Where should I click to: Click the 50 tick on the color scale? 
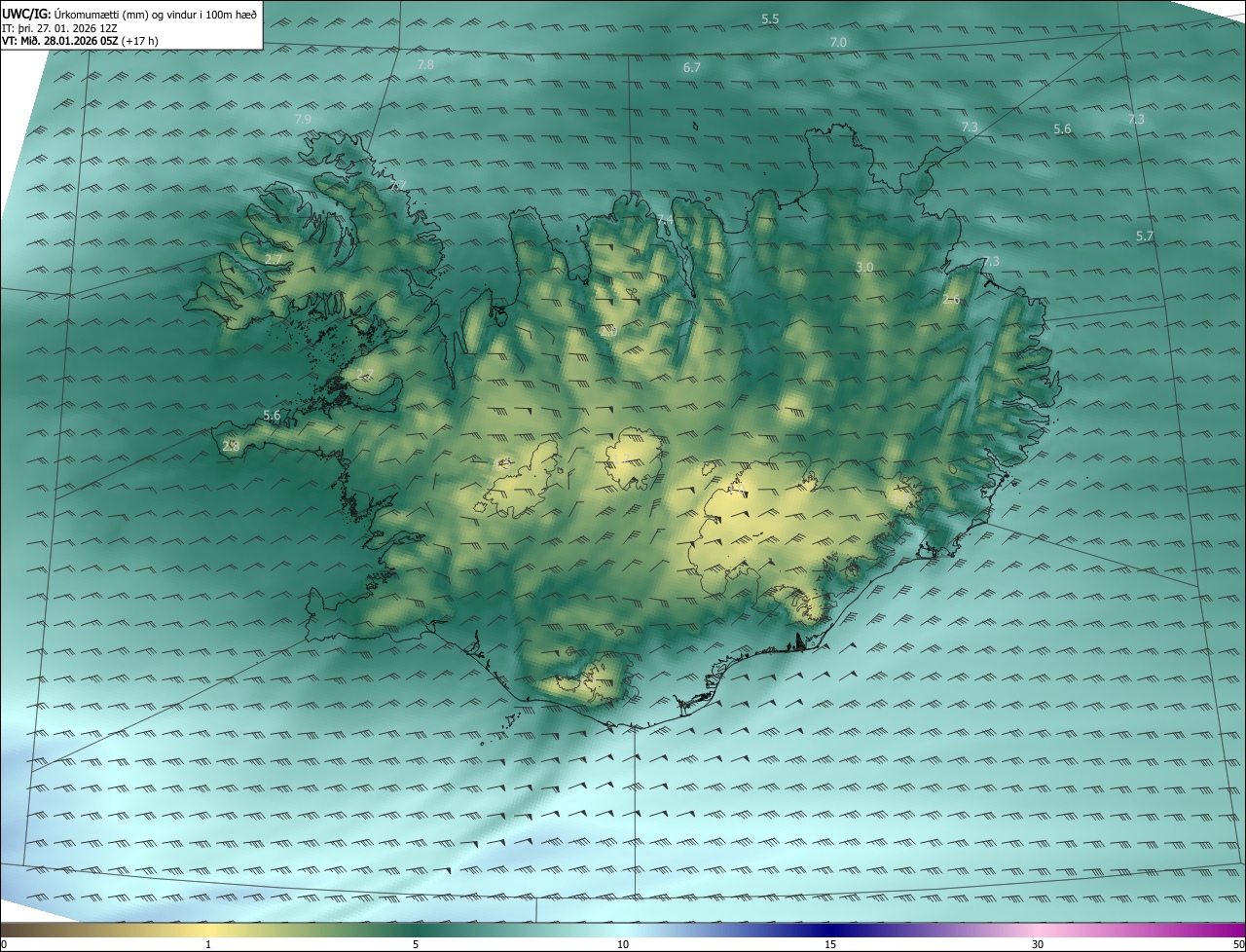tap(1238, 945)
